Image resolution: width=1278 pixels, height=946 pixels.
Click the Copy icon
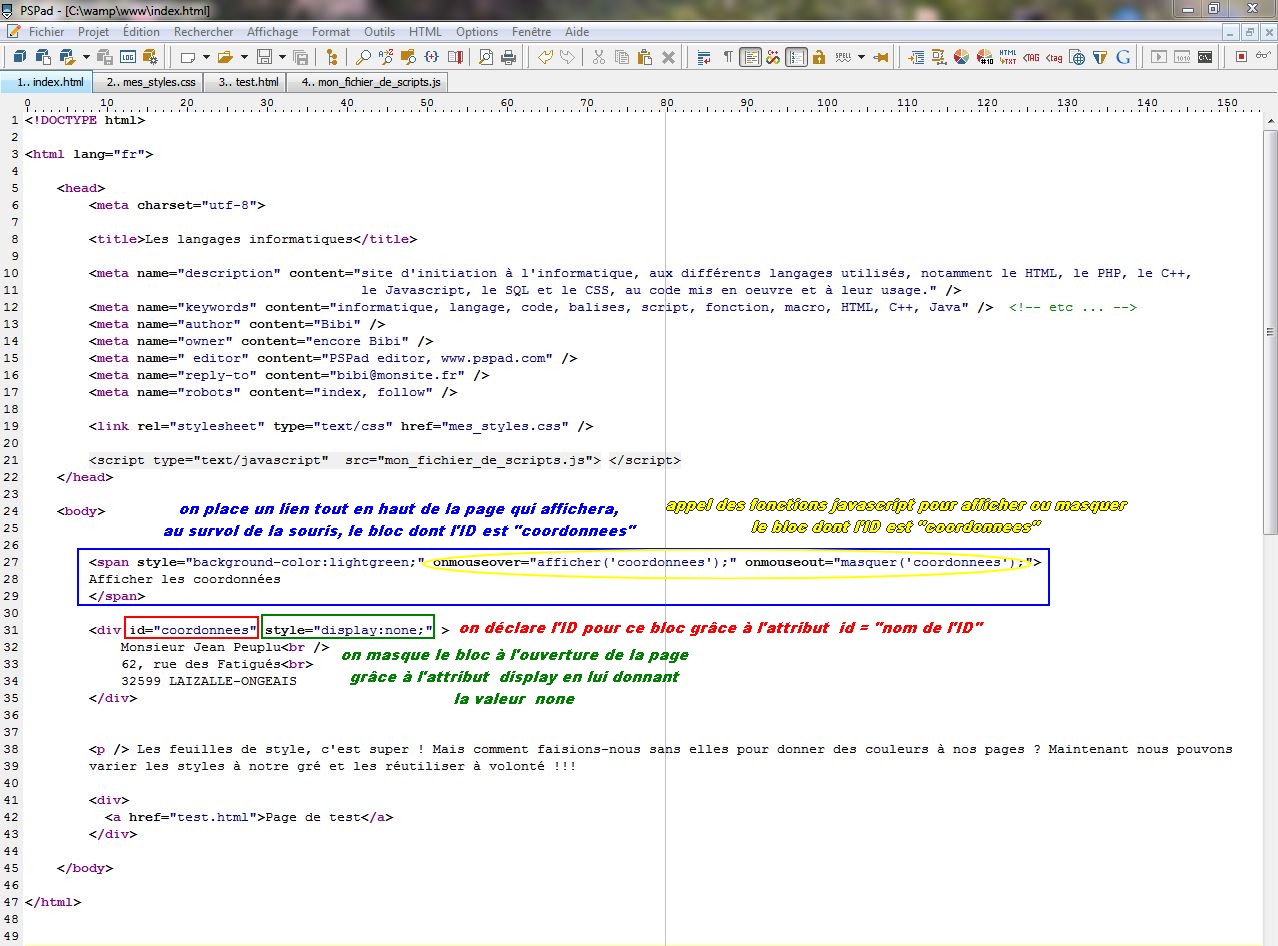pos(622,57)
